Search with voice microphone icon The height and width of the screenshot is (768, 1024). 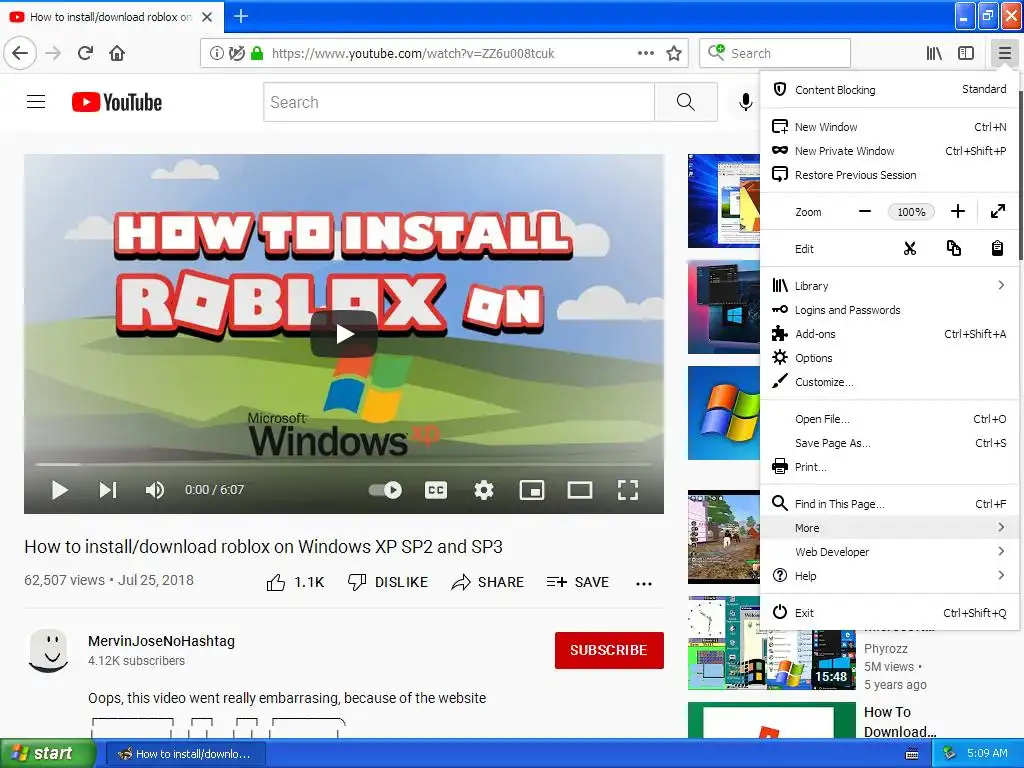(x=745, y=102)
